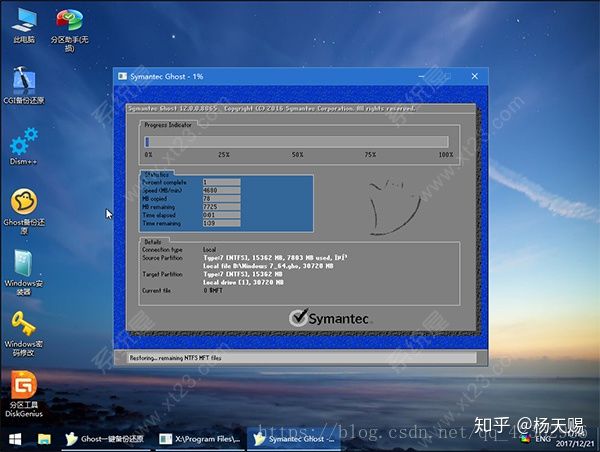Image resolution: width=600 pixels, height=452 pixels.
Task: Click the Current file 0 $MFT entry
Action: point(213,290)
